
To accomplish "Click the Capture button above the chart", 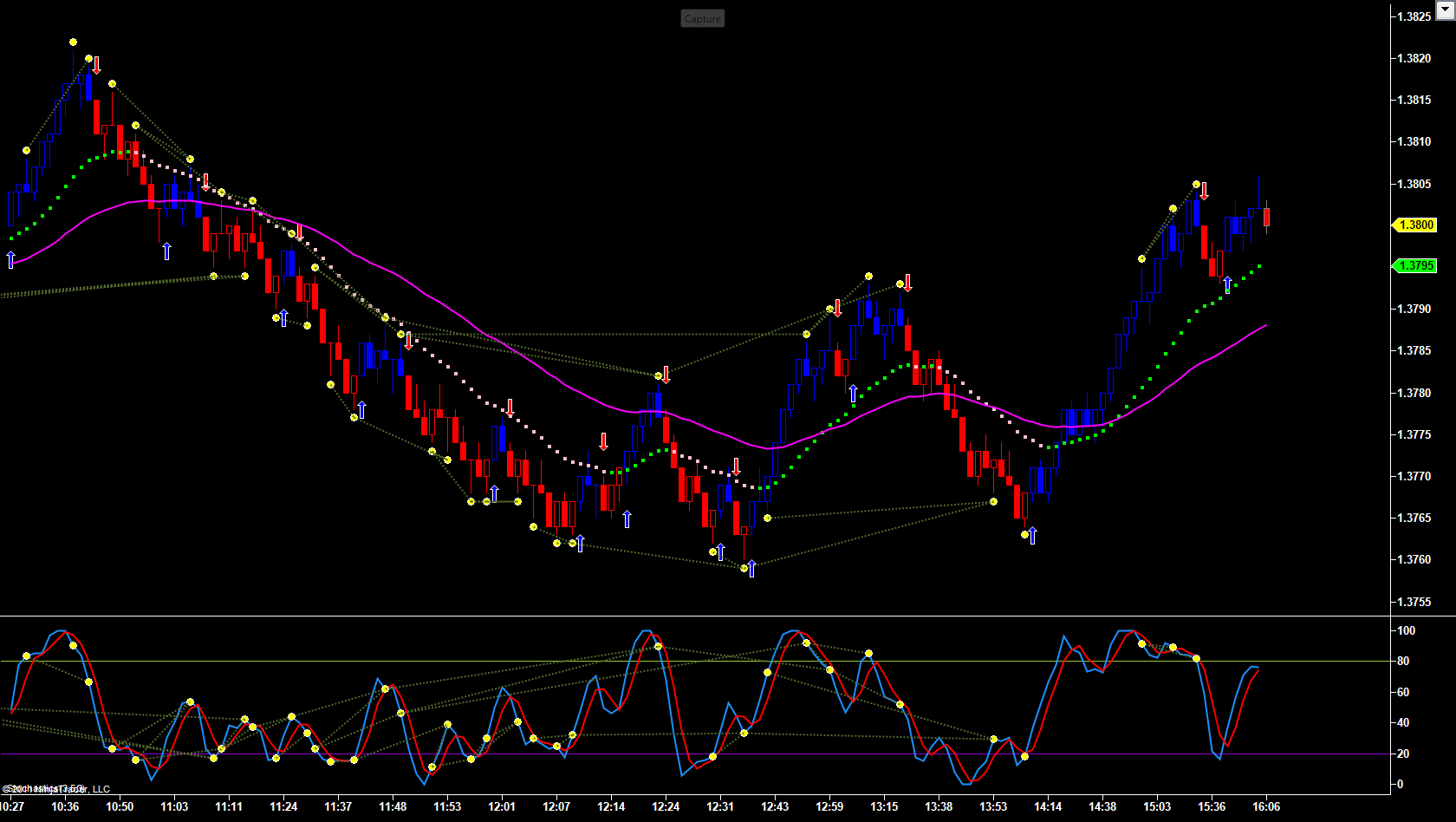I will click(702, 18).
